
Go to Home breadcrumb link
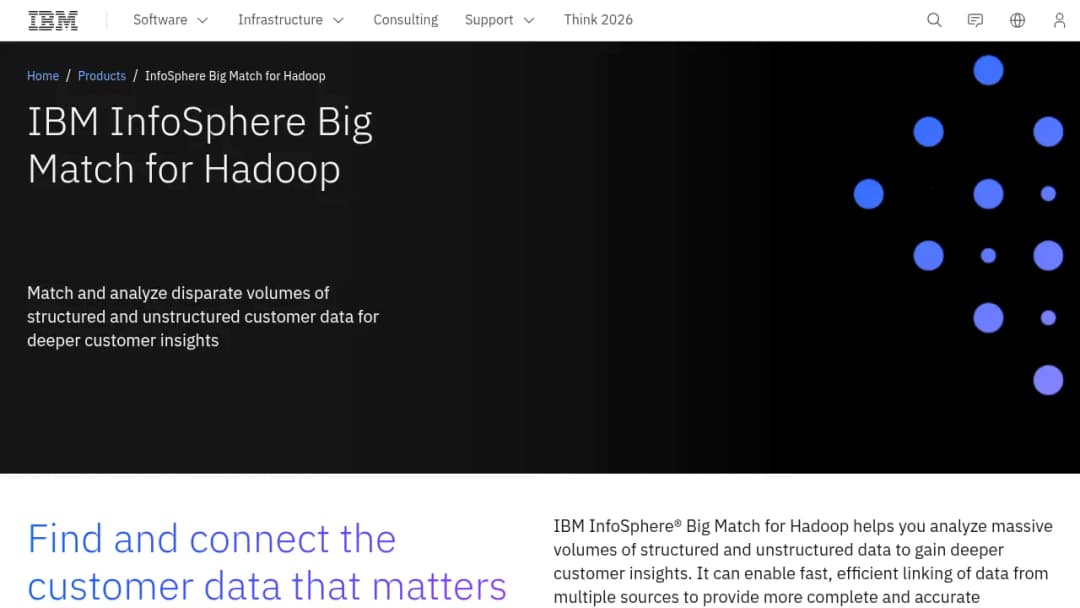[x=43, y=76]
